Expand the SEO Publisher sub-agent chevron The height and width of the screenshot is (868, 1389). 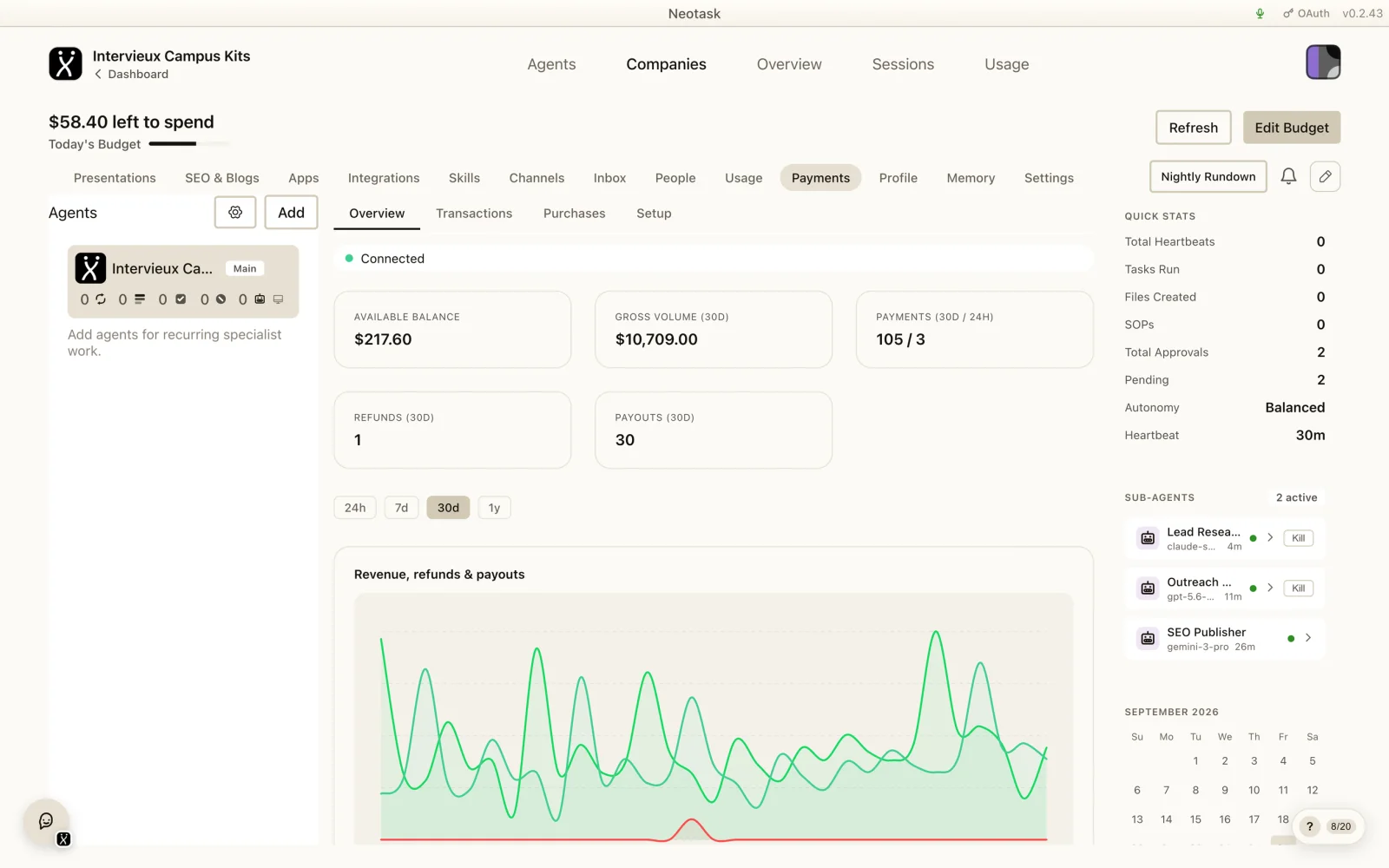point(1308,638)
